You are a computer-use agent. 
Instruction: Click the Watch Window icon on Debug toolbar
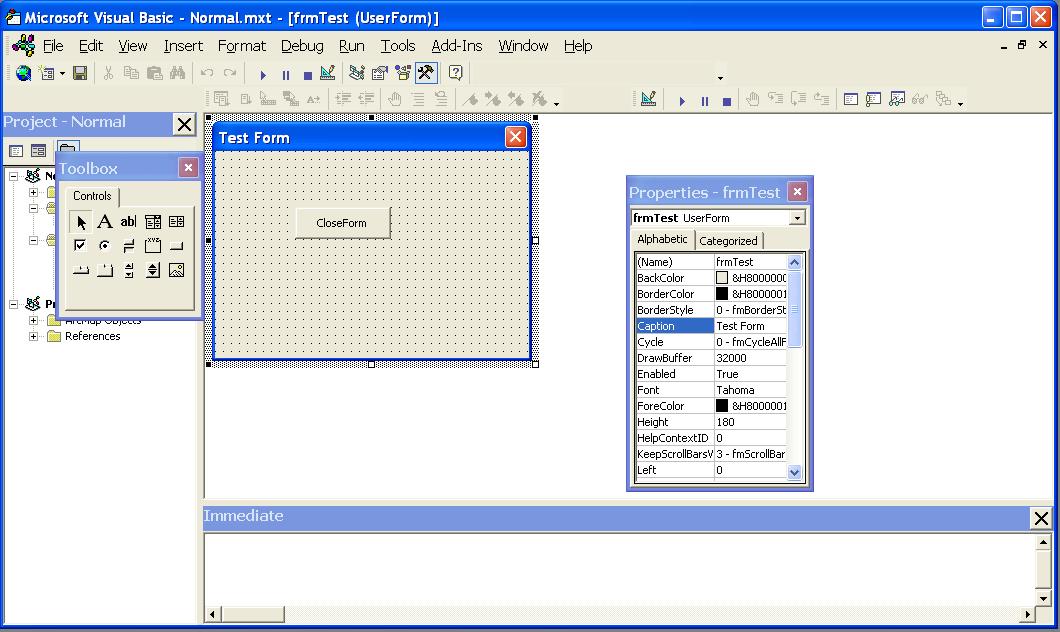(896, 100)
